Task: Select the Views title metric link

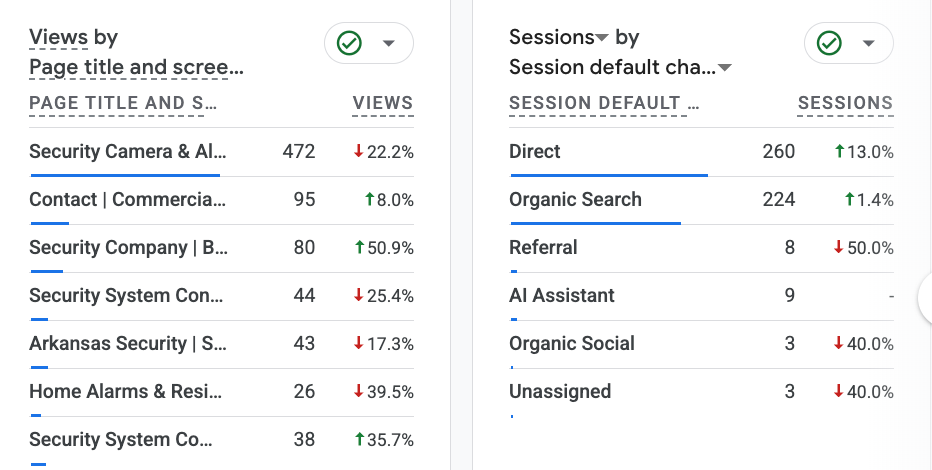Action: (58, 37)
